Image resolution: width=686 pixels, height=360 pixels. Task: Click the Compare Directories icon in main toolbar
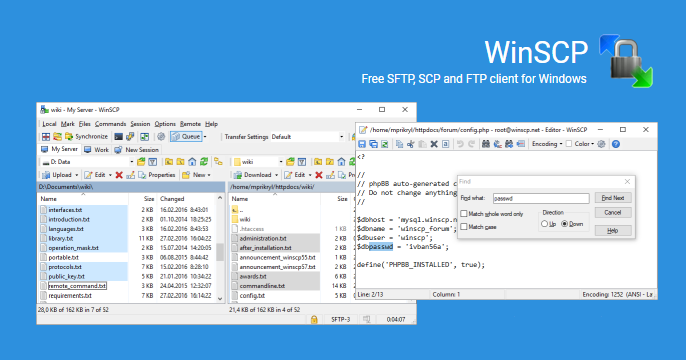tap(46, 136)
